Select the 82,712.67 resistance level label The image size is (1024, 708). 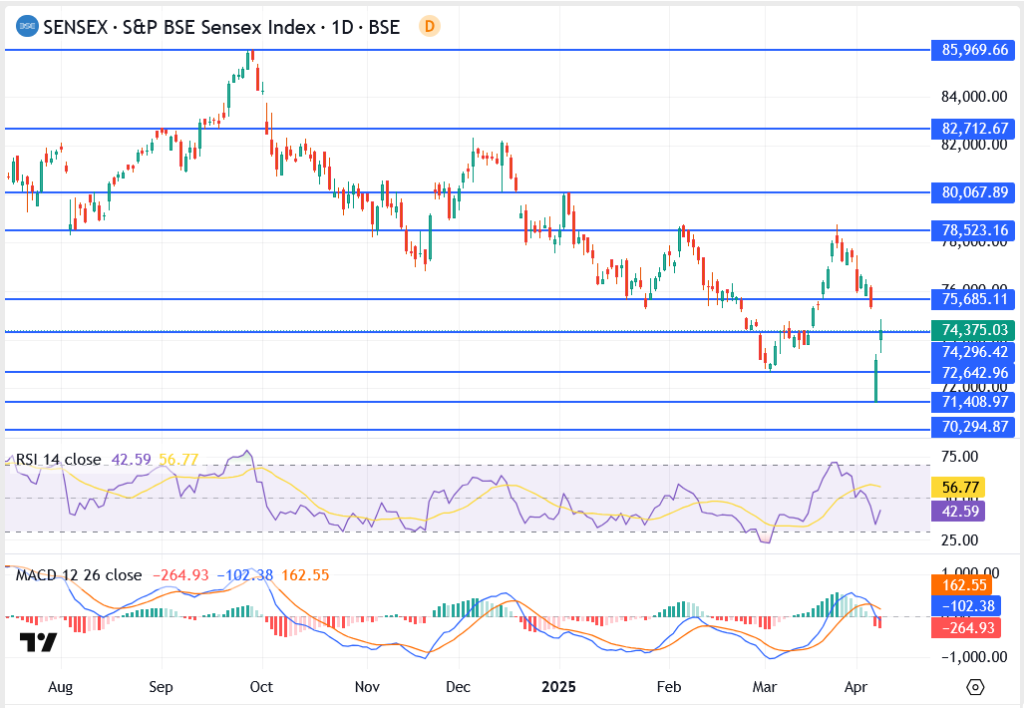pyautogui.click(x=973, y=128)
